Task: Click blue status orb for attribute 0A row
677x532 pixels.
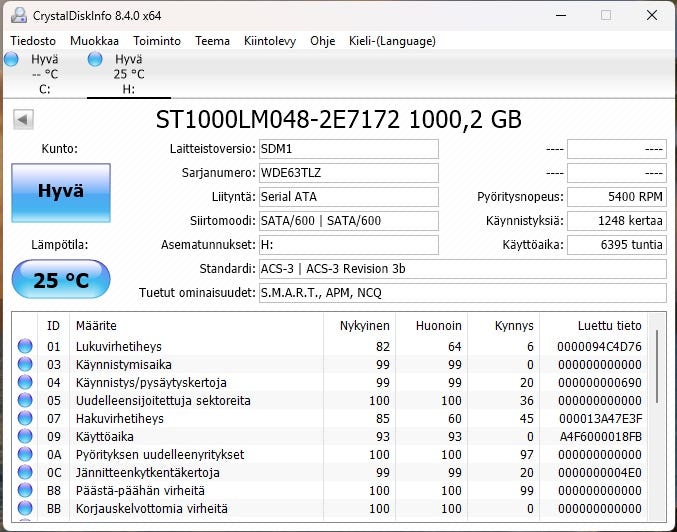Action: [25, 454]
